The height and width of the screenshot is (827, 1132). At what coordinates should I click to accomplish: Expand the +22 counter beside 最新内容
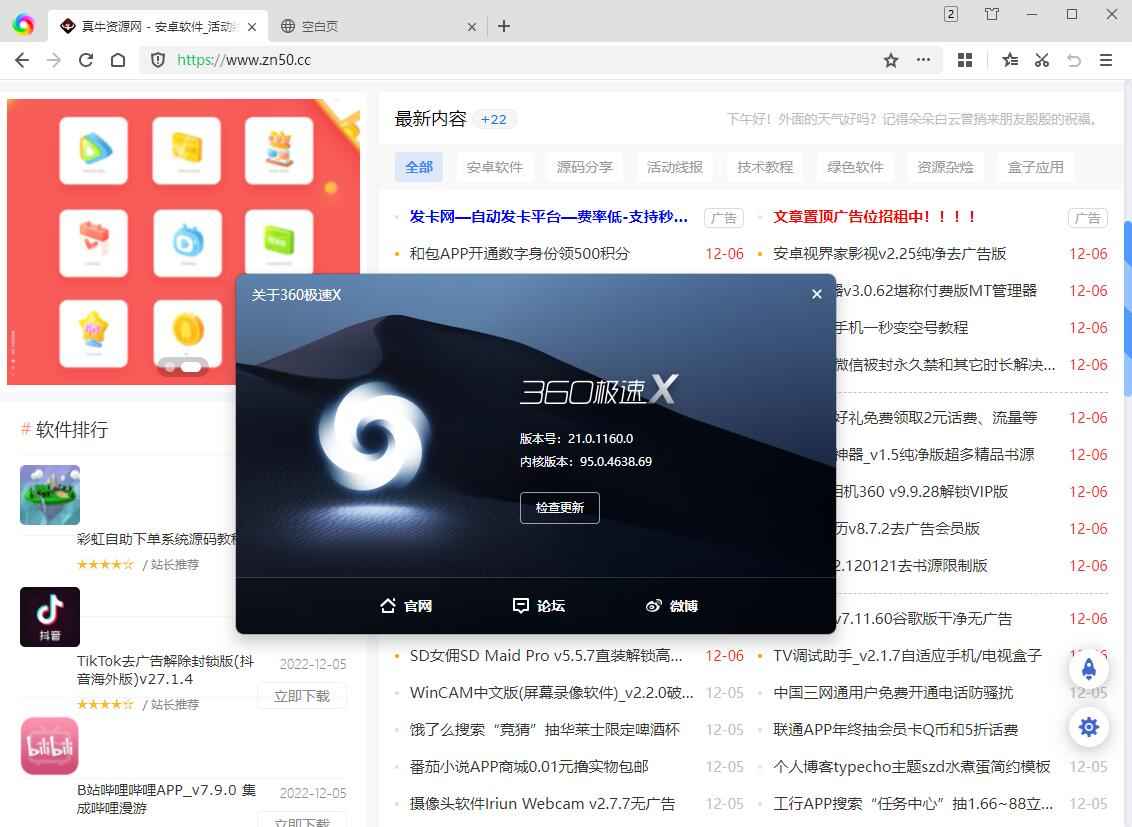pyautogui.click(x=494, y=118)
